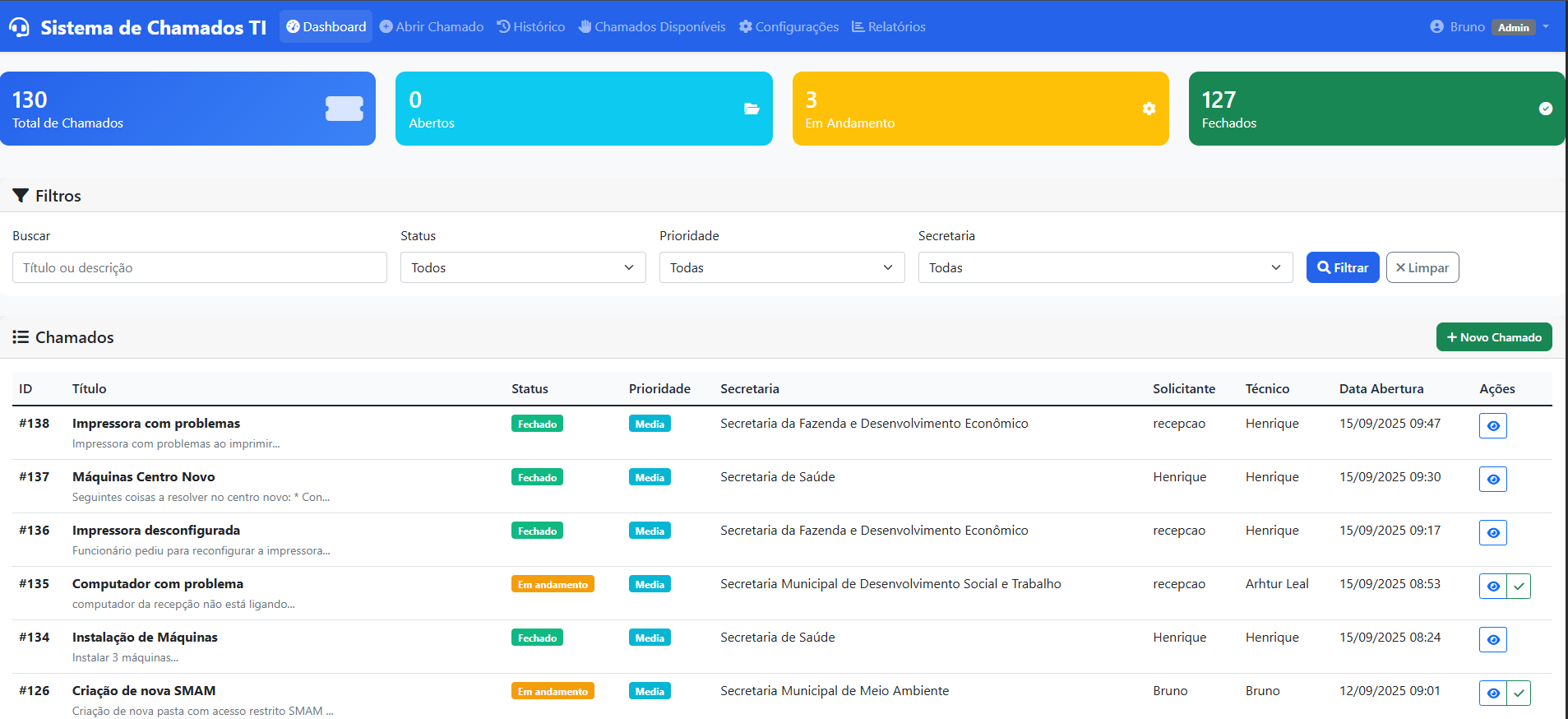Open the Histórico menu item

[531, 26]
